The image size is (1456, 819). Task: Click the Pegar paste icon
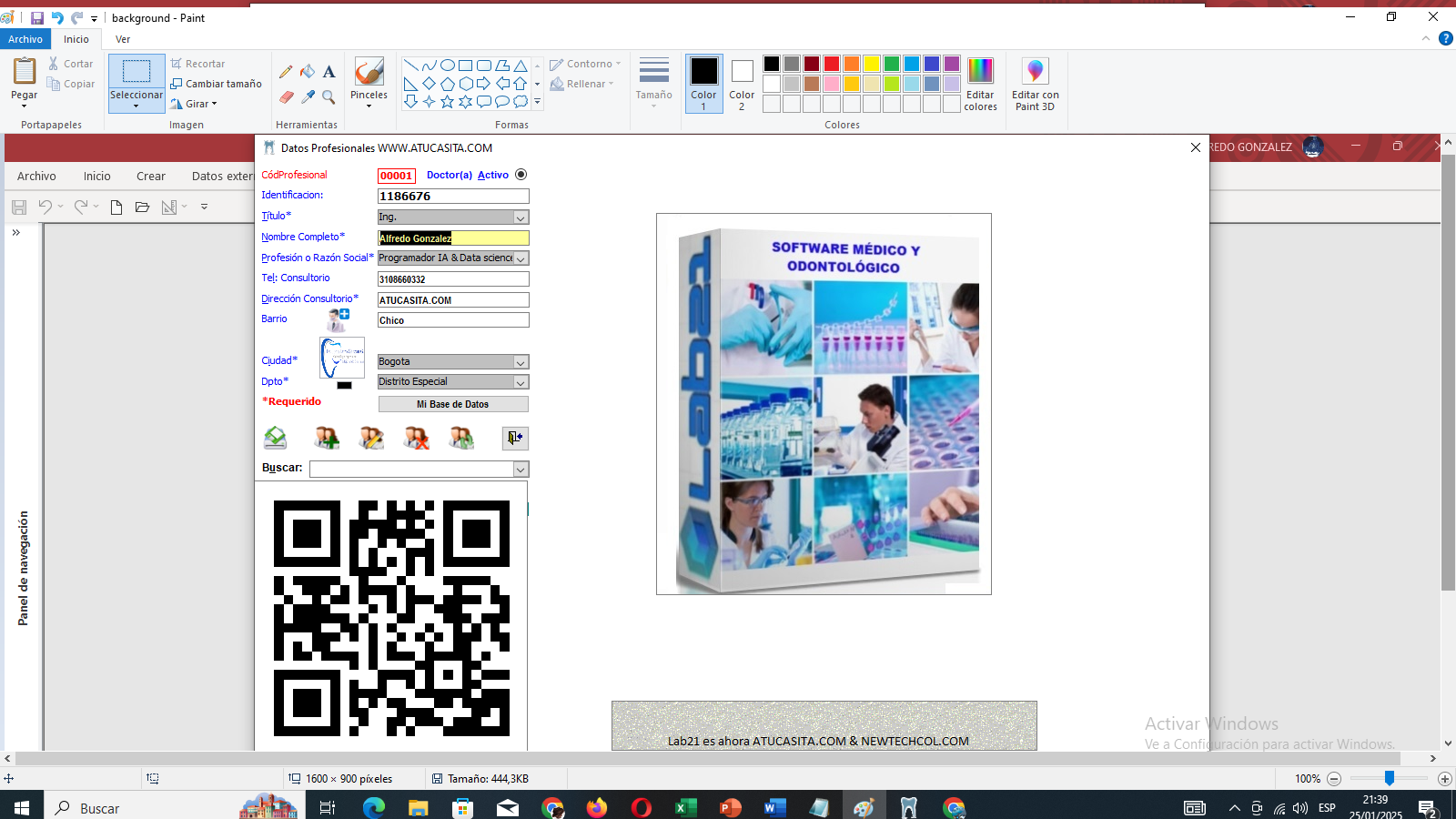click(x=25, y=71)
